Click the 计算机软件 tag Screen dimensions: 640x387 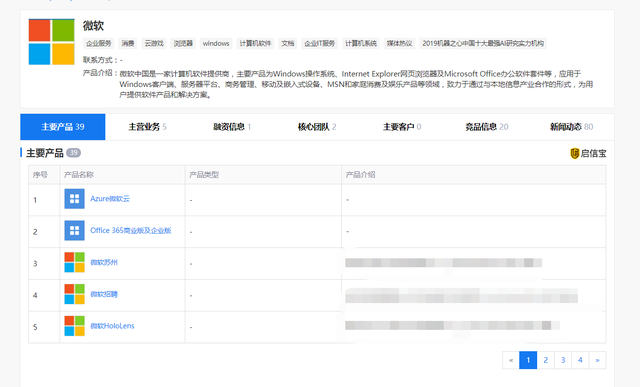pyautogui.click(x=255, y=43)
